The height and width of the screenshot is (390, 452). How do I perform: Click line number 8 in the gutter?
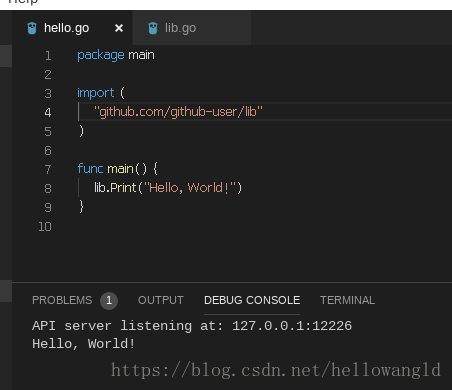tap(48, 189)
